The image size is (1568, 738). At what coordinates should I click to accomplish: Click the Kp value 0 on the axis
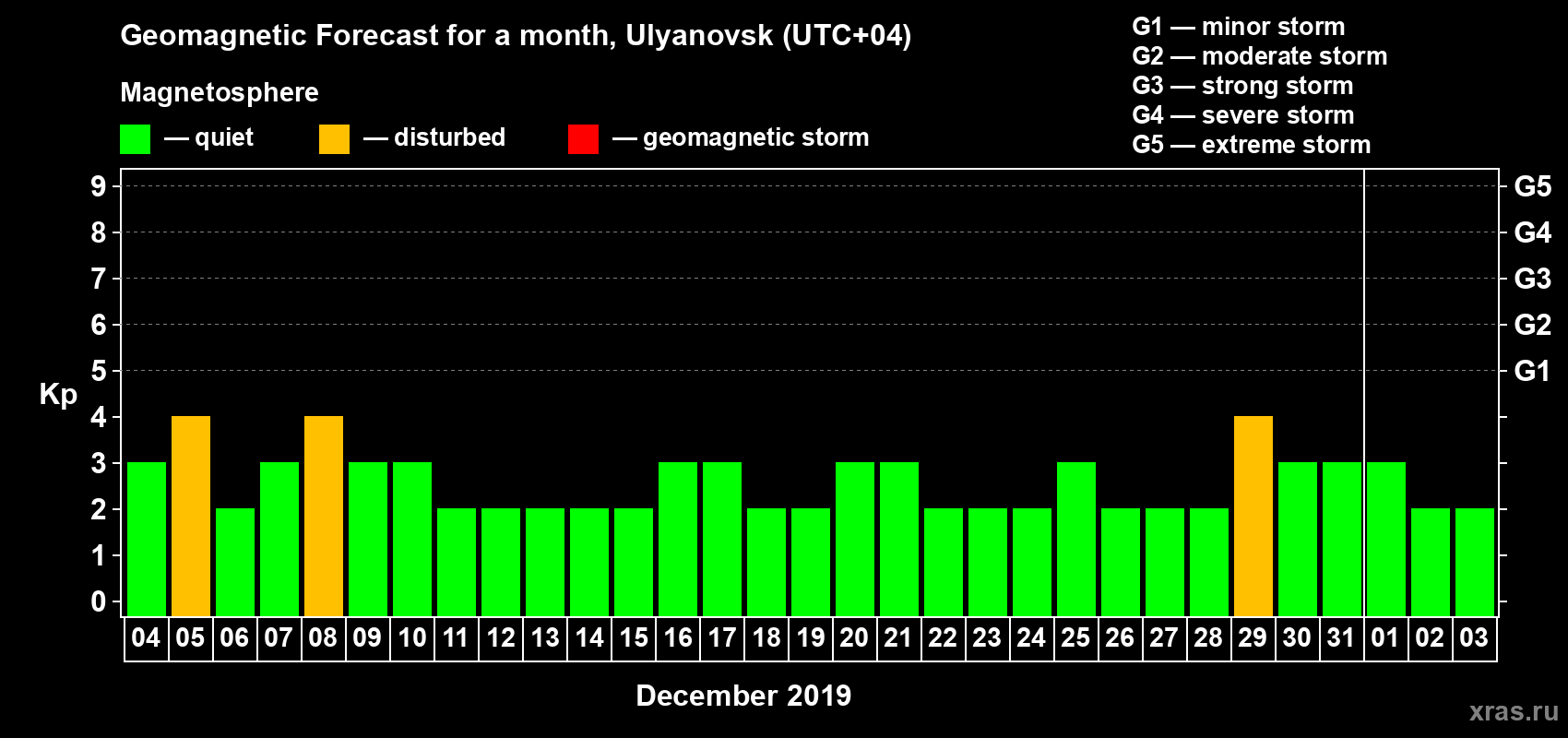(99, 601)
